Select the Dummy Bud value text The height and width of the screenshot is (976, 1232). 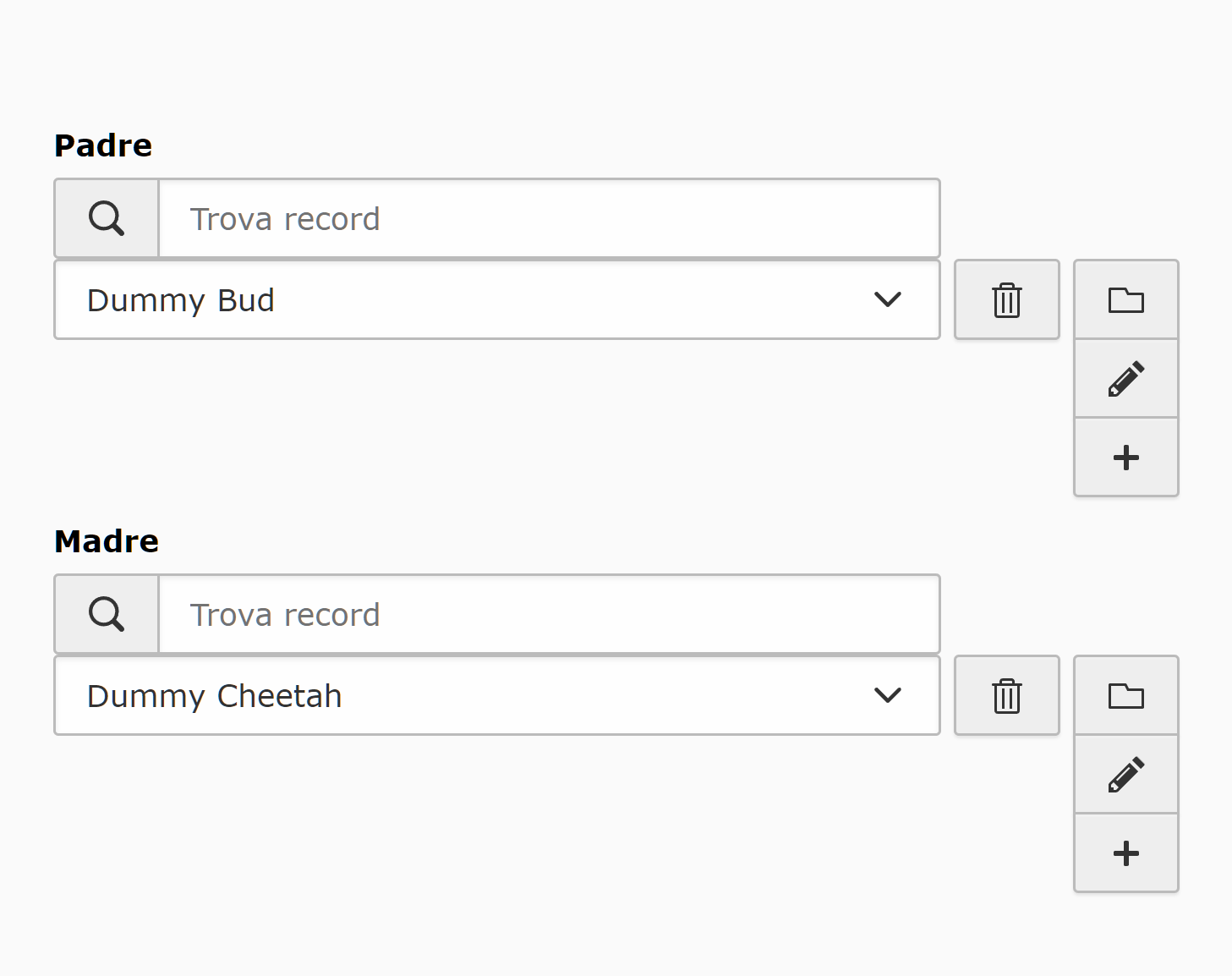(x=181, y=301)
